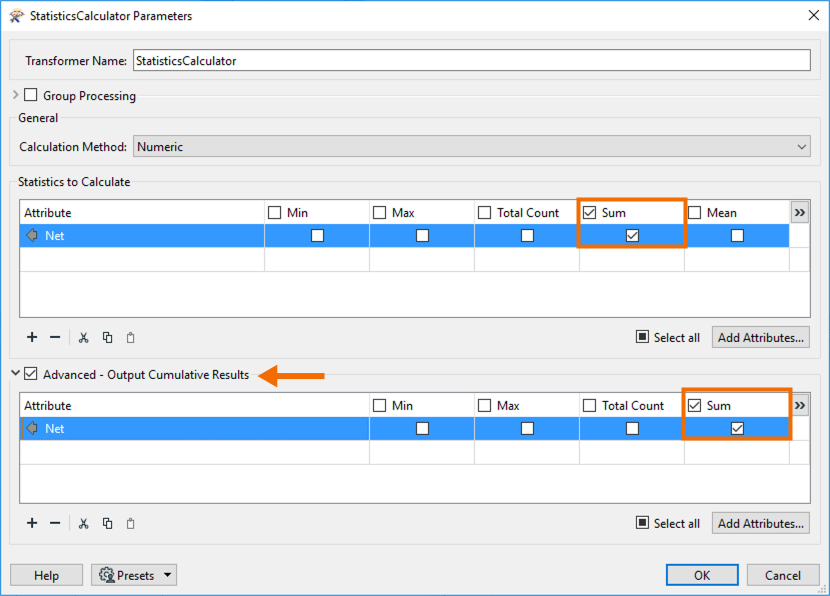Check the Mean column header checkbox

(x=694, y=213)
